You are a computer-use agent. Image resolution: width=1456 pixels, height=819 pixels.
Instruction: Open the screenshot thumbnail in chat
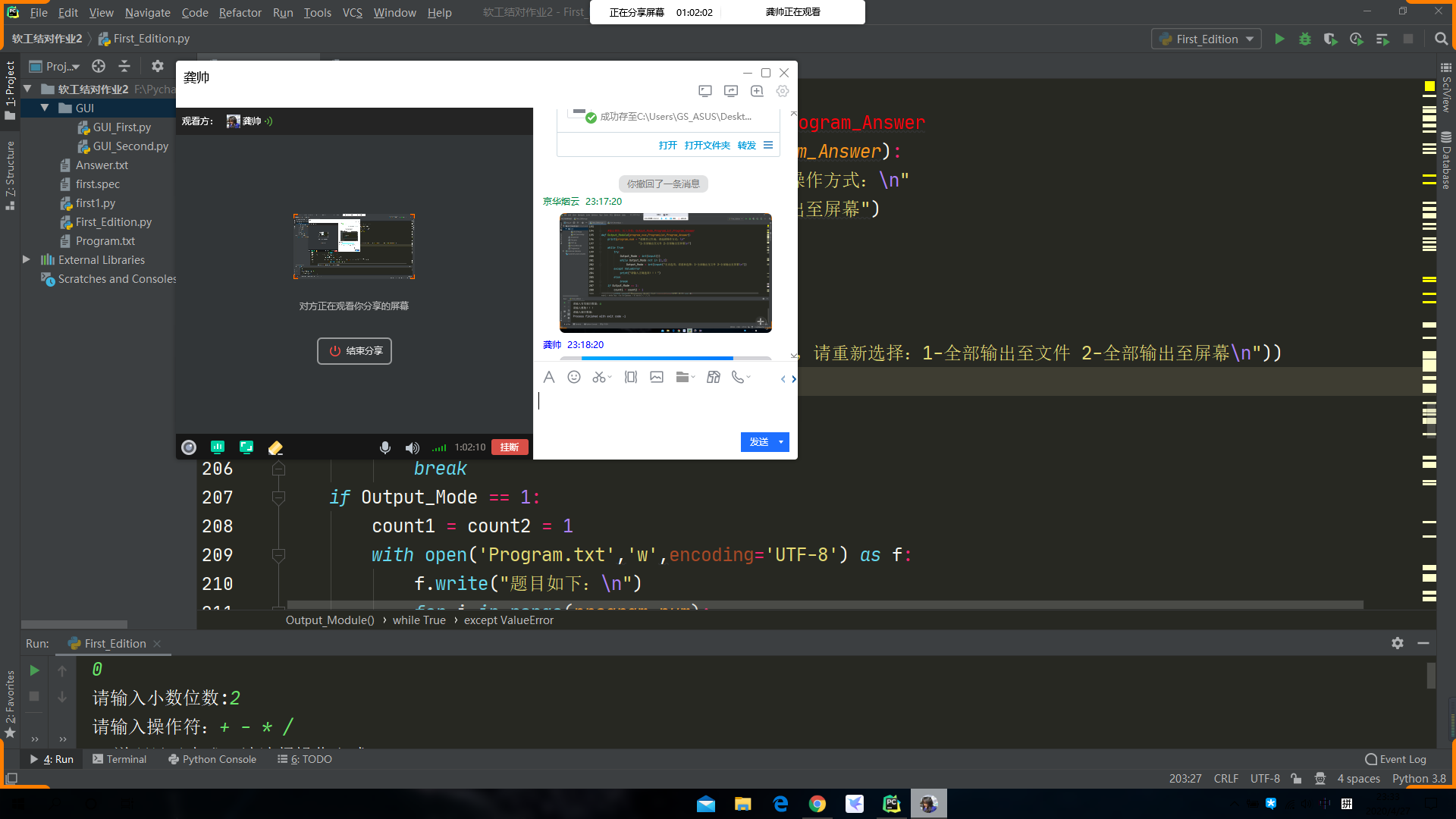coord(665,273)
